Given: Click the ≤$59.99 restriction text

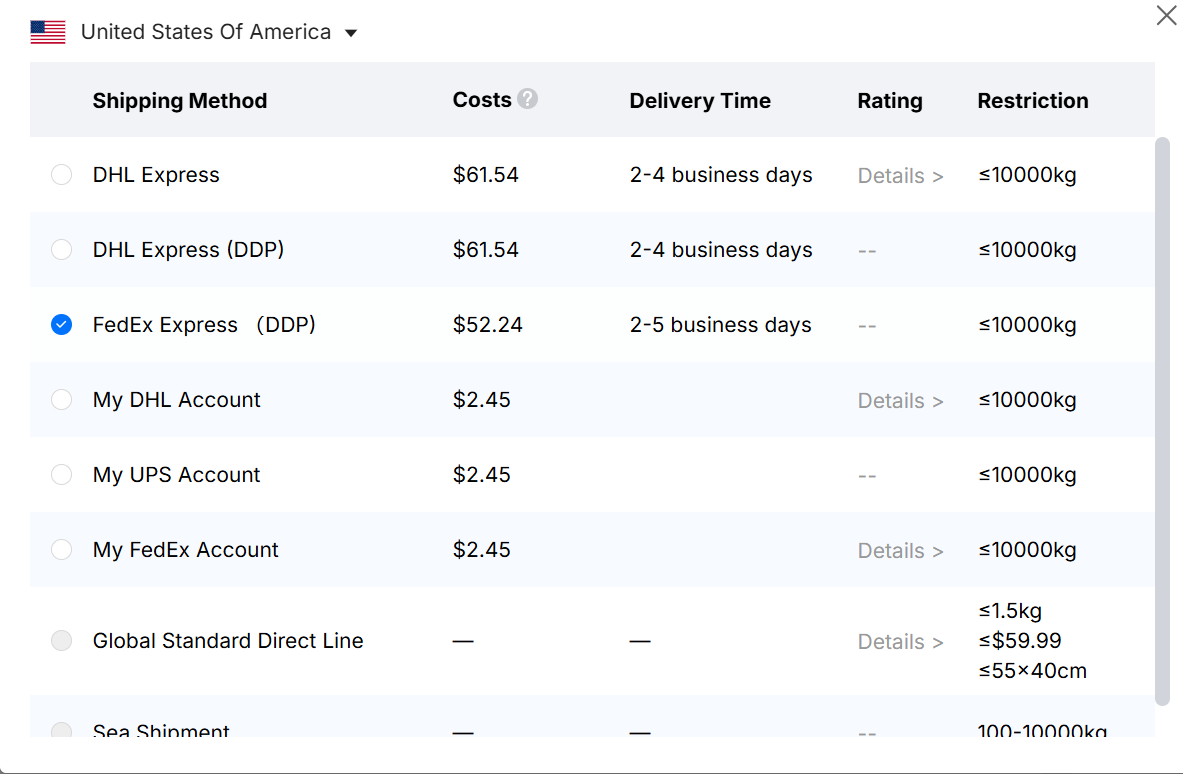Looking at the screenshot, I should (x=1019, y=640).
